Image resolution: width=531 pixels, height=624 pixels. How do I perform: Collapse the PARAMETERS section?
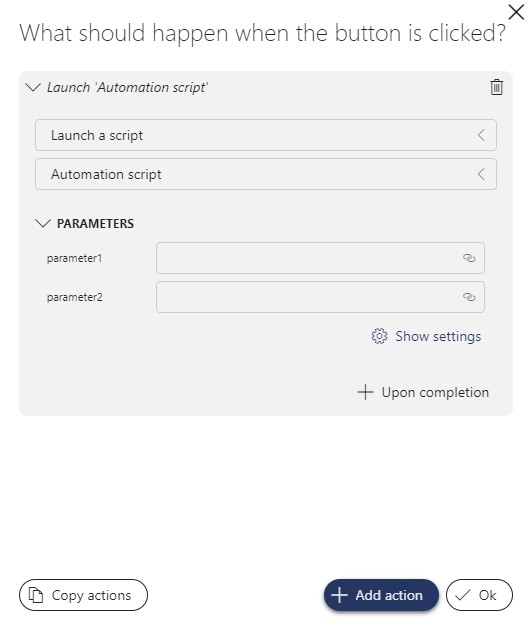tap(43, 223)
